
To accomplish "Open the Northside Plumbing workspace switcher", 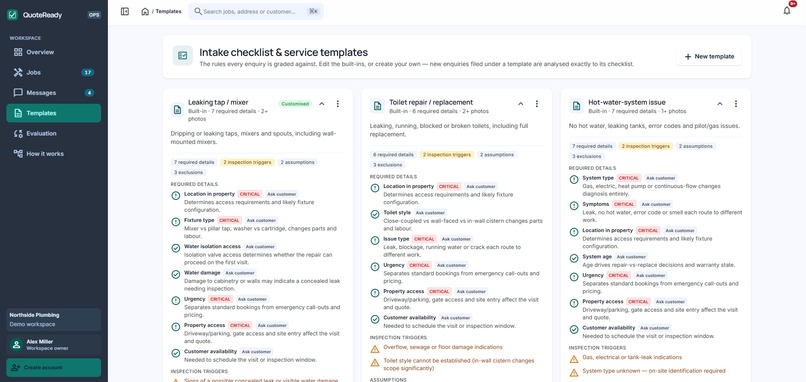I will tap(53, 320).
